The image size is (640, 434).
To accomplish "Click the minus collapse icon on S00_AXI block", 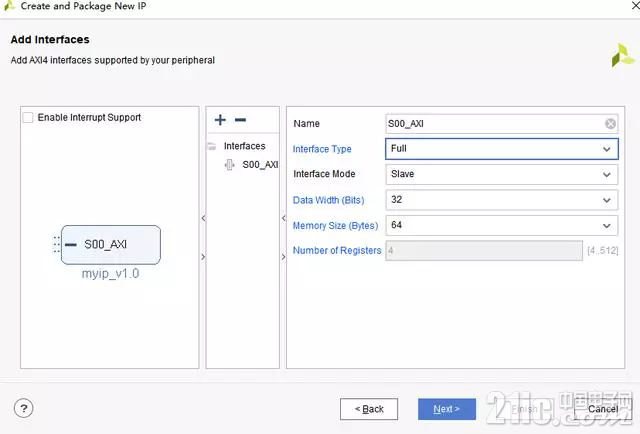I will [71, 245].
